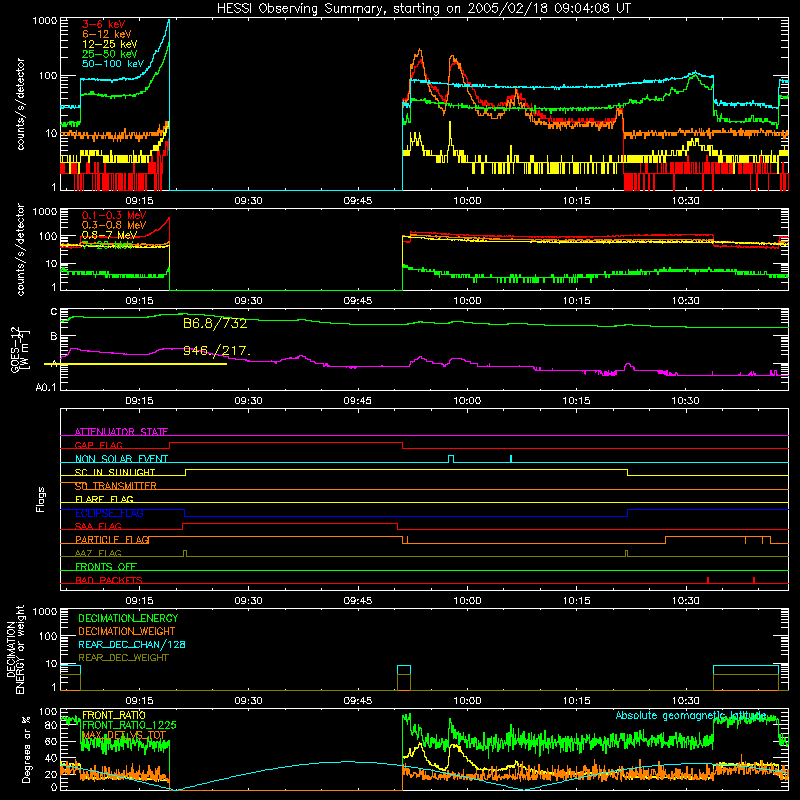Click the "10:30" tick below the decimation panel
Viewport: 800px width, 800px height.
coord(686,701)
